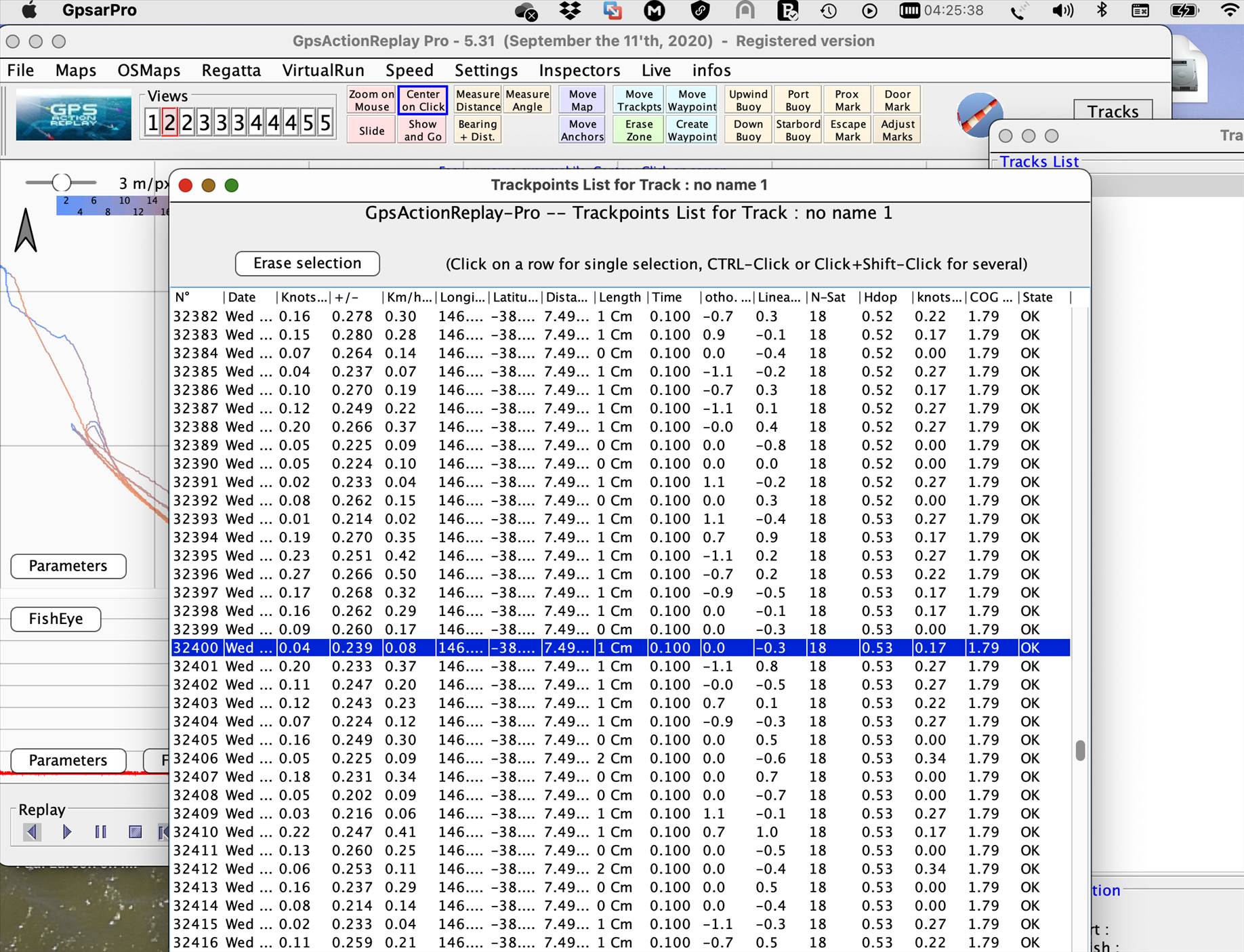This screenshot has width=1244, height=952.
Task: Open the Regatta menu
Action: 231,70
